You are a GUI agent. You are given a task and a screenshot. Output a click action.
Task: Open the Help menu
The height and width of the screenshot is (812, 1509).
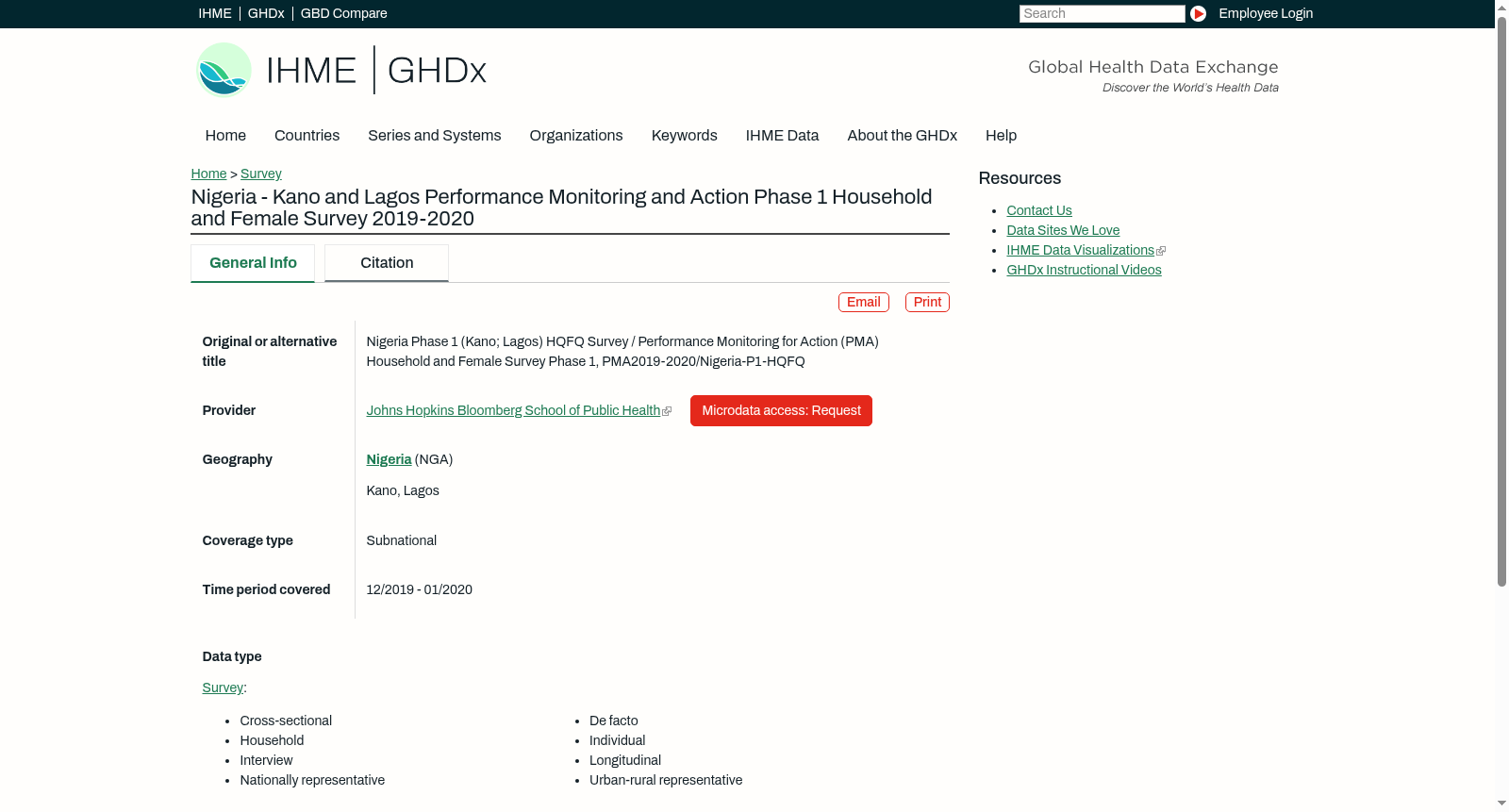coord(1001,136)
